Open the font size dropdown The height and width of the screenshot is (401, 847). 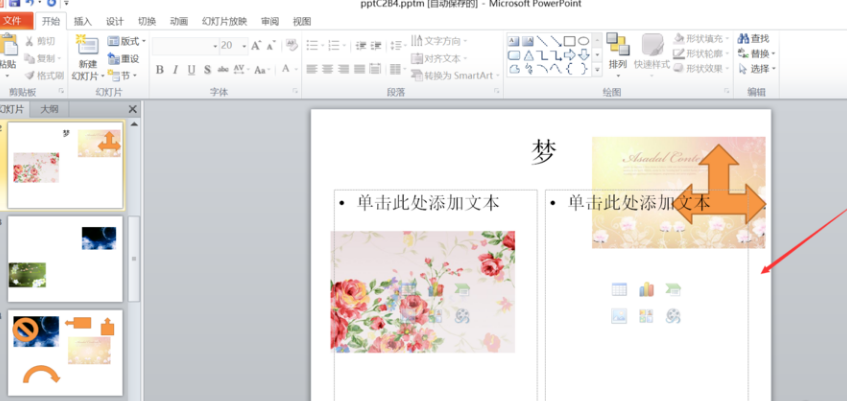point(243,45)
